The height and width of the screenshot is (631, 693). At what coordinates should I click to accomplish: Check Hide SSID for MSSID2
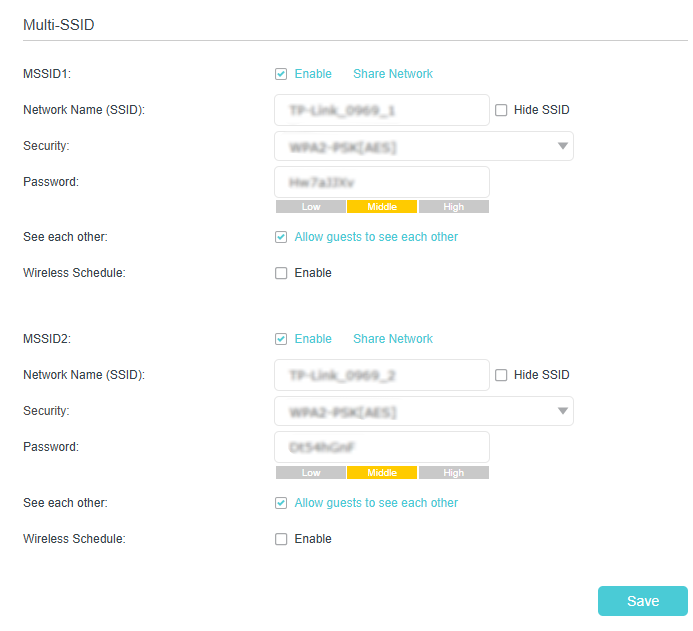pos(501,375)
